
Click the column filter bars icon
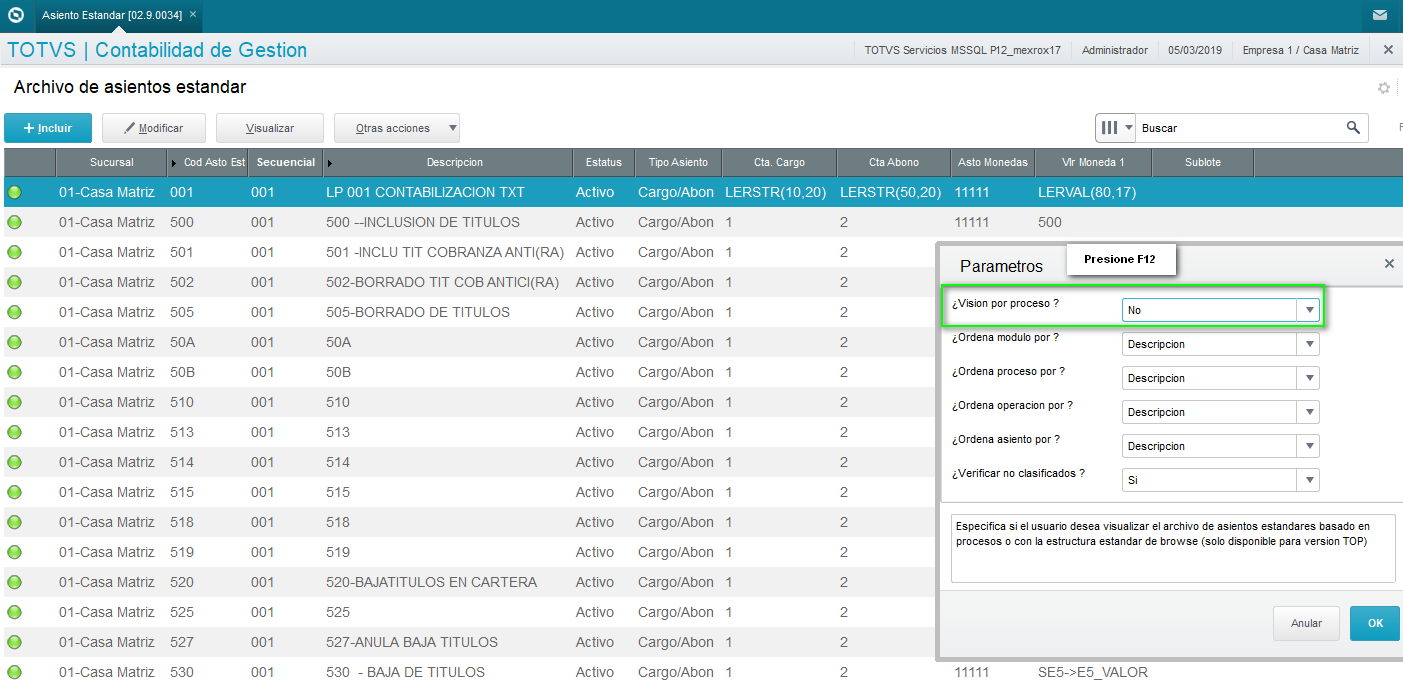[x=1109, y=127]
